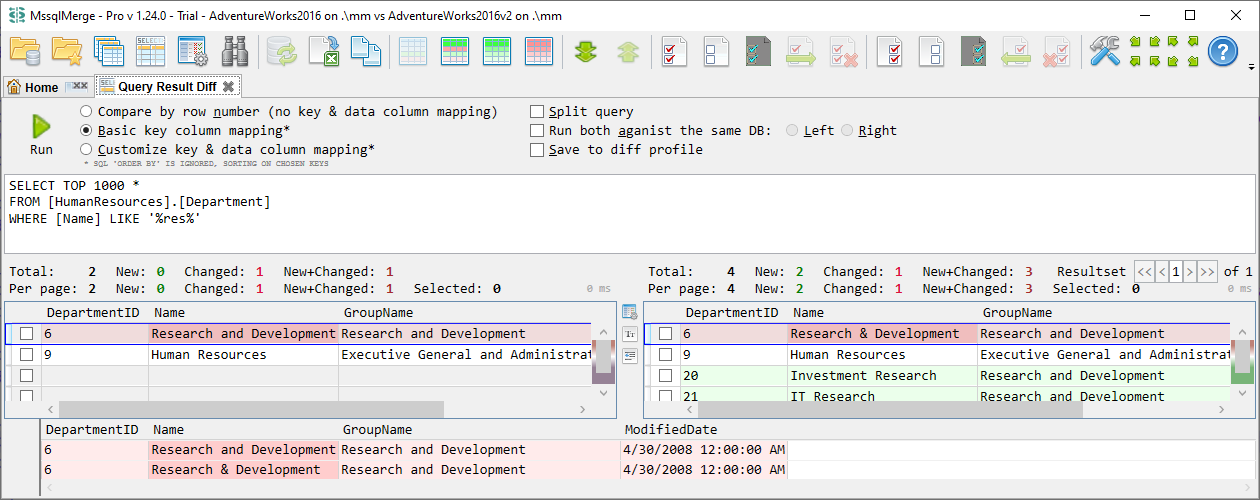
Task: Click the all-green rows grid icon
Action: tap(497, 51)
